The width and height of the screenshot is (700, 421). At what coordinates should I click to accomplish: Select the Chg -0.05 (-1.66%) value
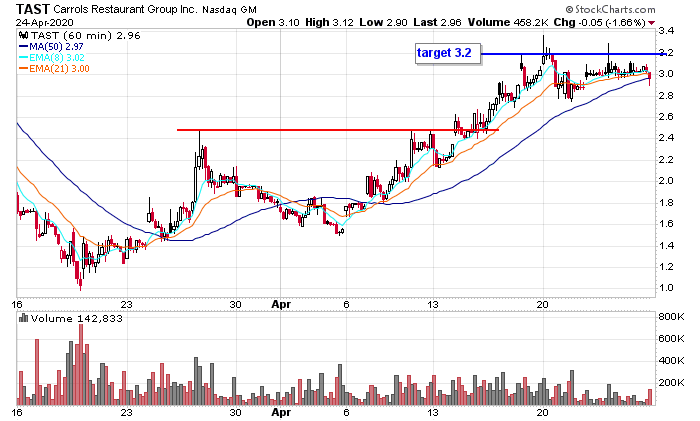(x=600, y=22)
